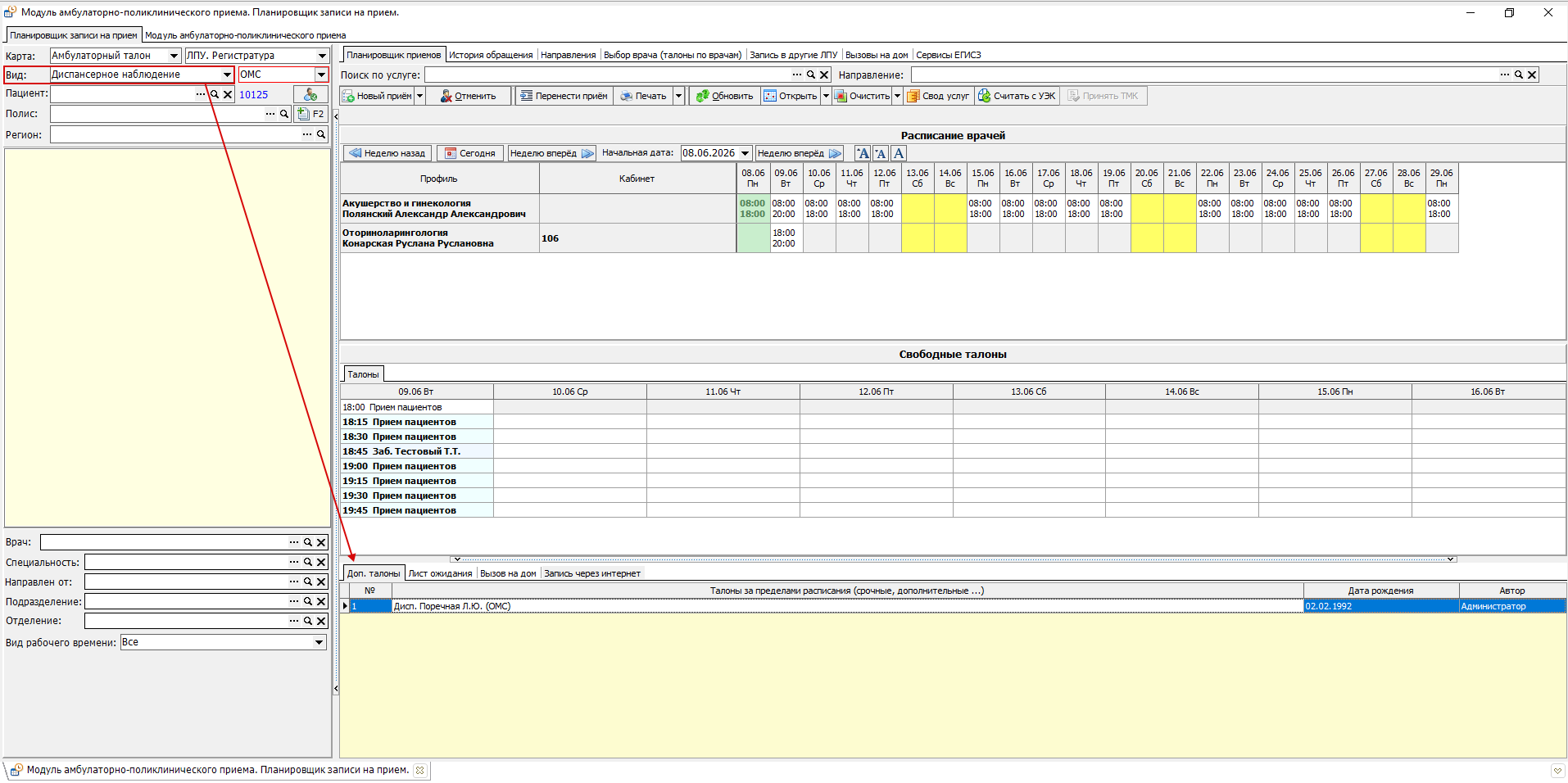This screenshot has width=1568, height=783.
Task: Collapse the left panel using splitter arrow
Action: coord(336,115)
